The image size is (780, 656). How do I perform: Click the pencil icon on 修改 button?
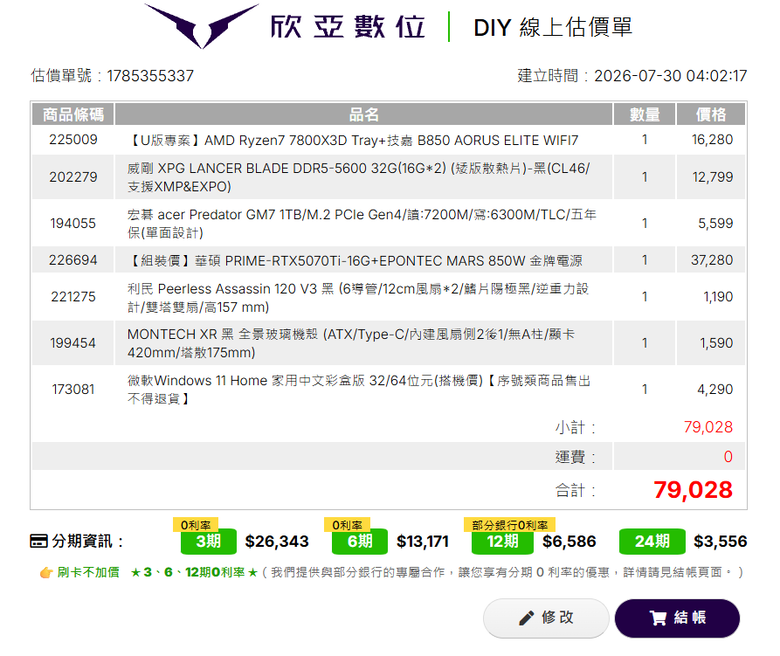[x=526, y=618]
